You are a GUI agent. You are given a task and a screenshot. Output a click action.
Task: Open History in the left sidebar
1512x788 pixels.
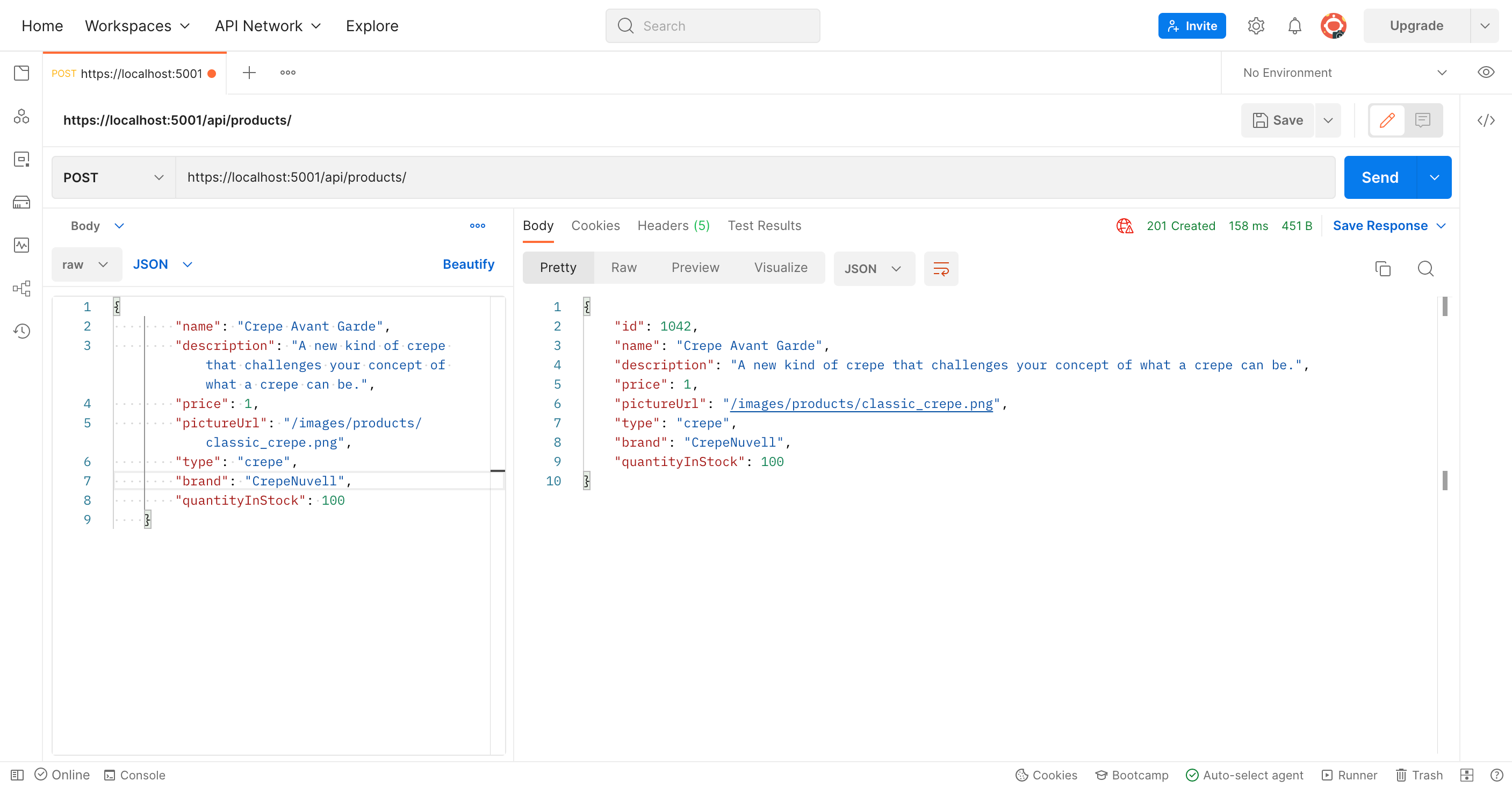[x=21, y=331]
